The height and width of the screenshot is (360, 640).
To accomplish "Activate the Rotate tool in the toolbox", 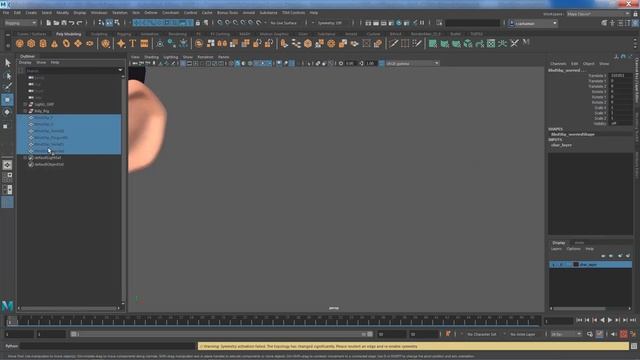I will pyautogui.click(x=7, y=112).
